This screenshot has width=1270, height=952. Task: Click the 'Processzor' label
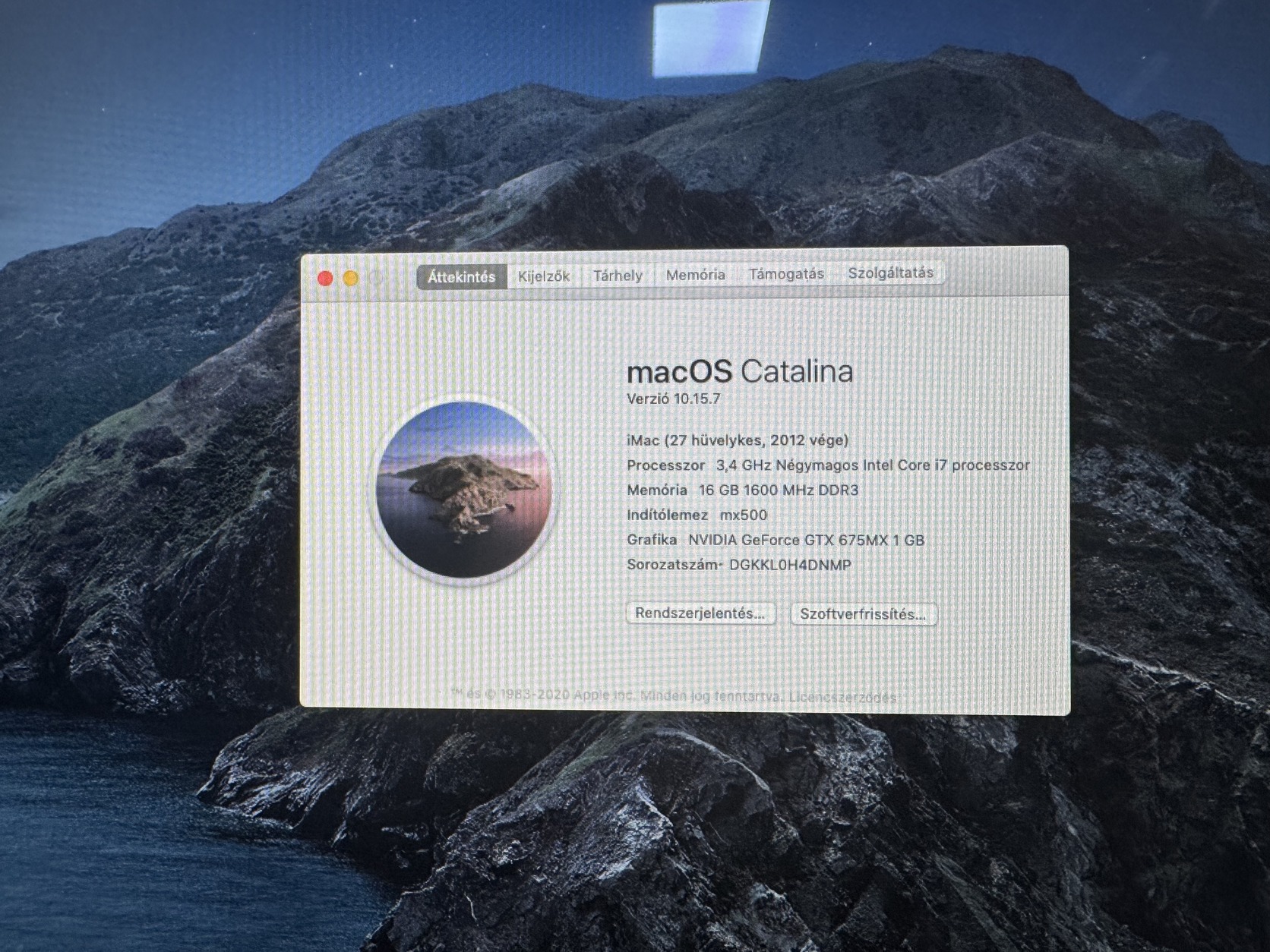pos(666,465)
